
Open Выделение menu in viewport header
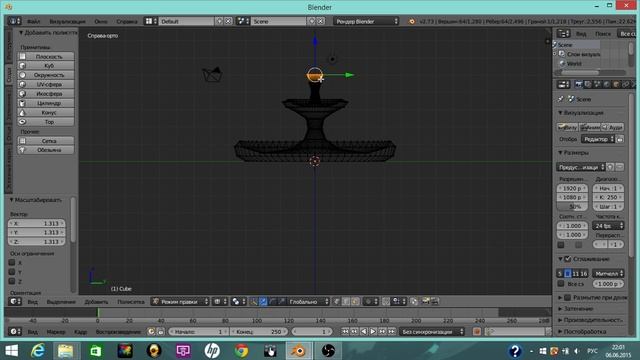pyautogui.click(x=61, y=302)
